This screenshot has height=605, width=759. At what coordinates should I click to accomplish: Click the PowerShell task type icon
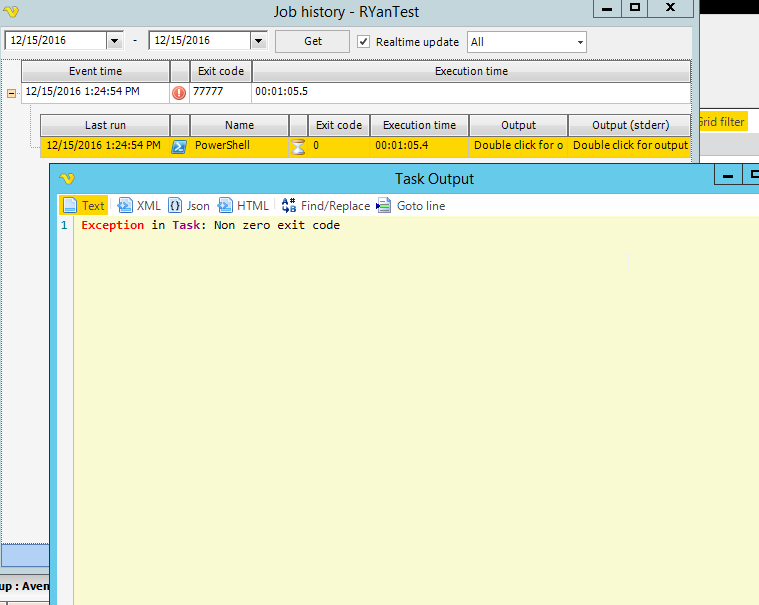[x=179, y=146]
